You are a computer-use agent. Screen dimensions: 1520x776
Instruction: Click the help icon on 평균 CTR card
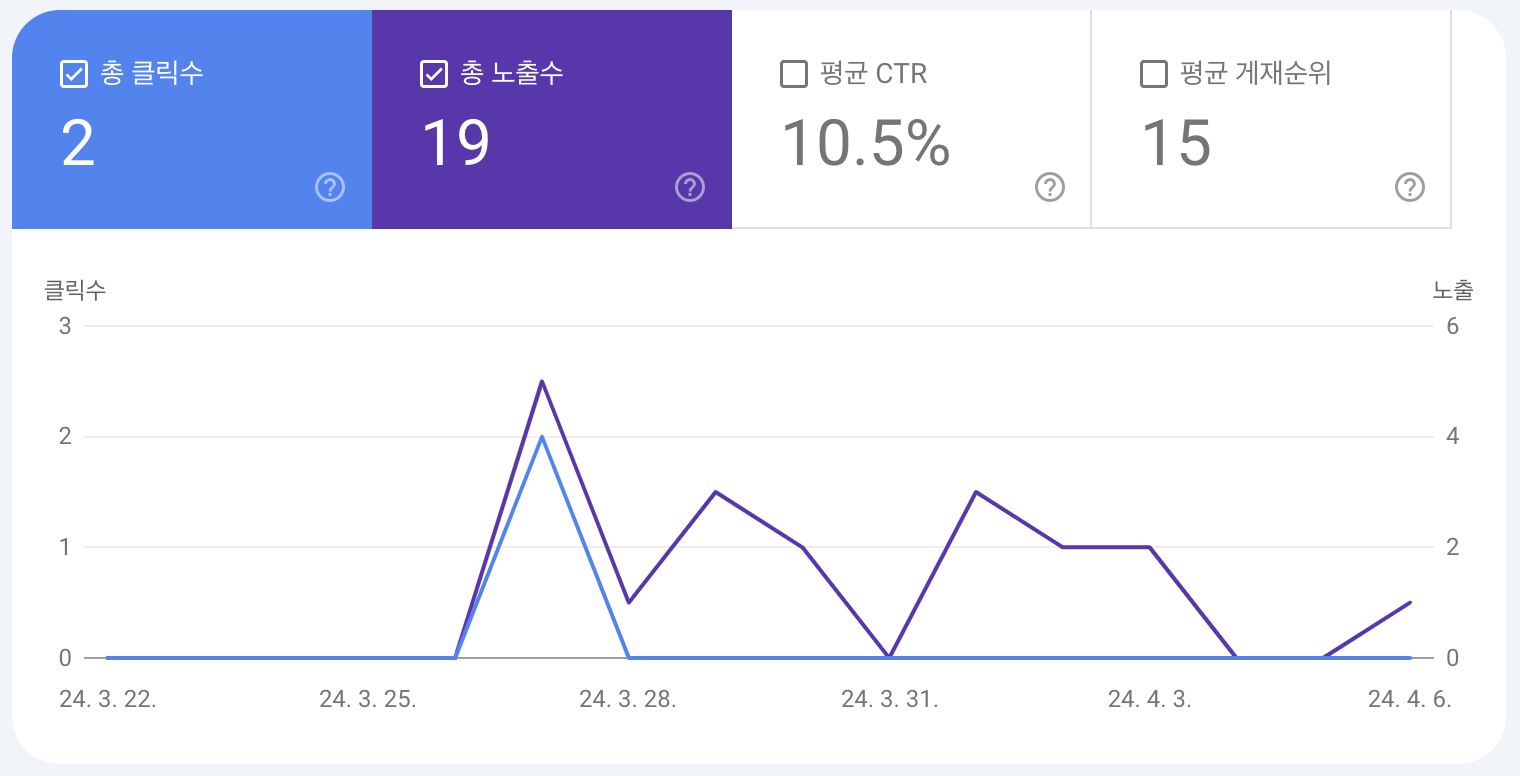click(1050, 187)
